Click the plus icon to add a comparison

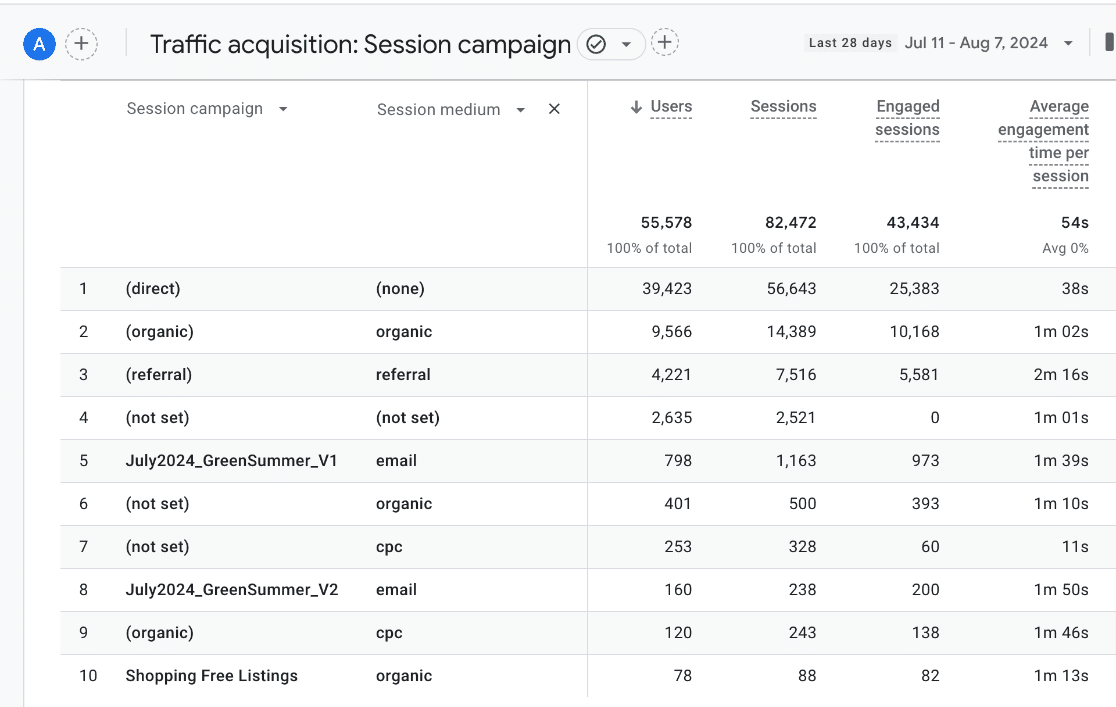[81, 44]
